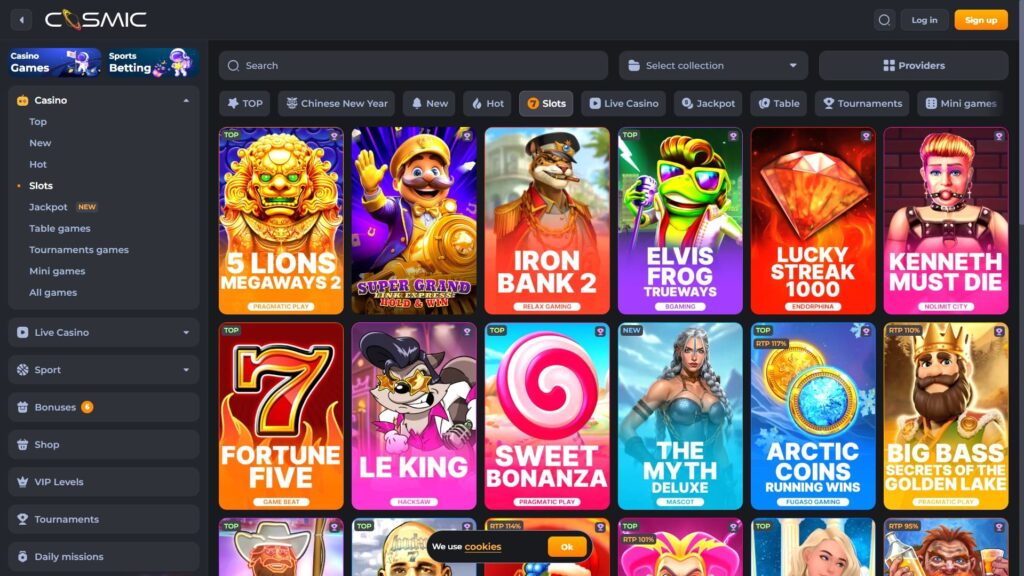The image size is (1024, 576).
Task: Click the search magnifier icon near Log in
Action: (x=884, y=19)
